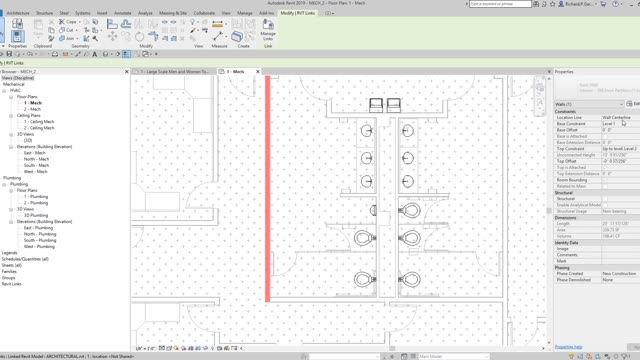Click the Thin Lines icon in Quick Access toolbar
The image size is (640, 360).
coord(127,54)
